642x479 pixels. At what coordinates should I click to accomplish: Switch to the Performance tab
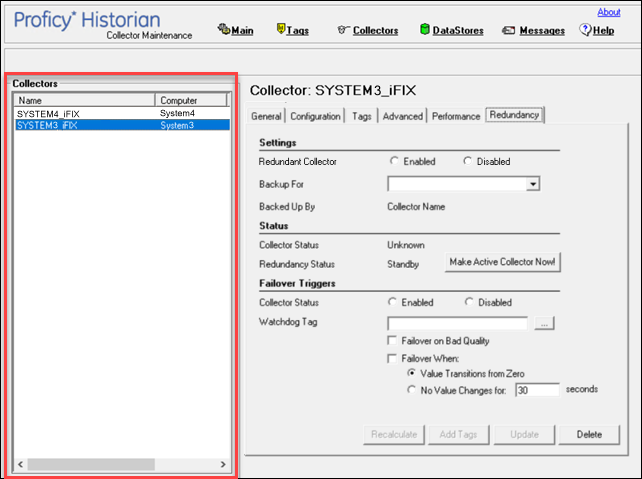coord(456,116)
